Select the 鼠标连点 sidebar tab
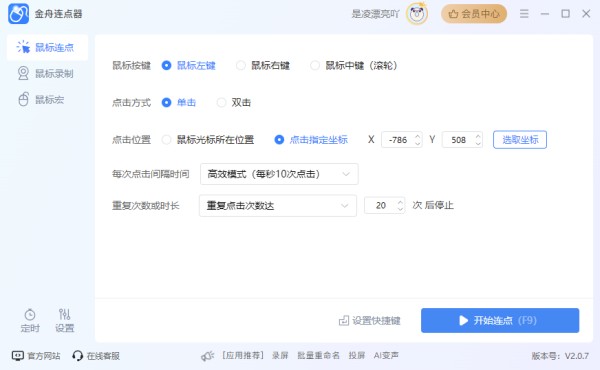The height and width of the screenshot is (370, 600). 47,47
